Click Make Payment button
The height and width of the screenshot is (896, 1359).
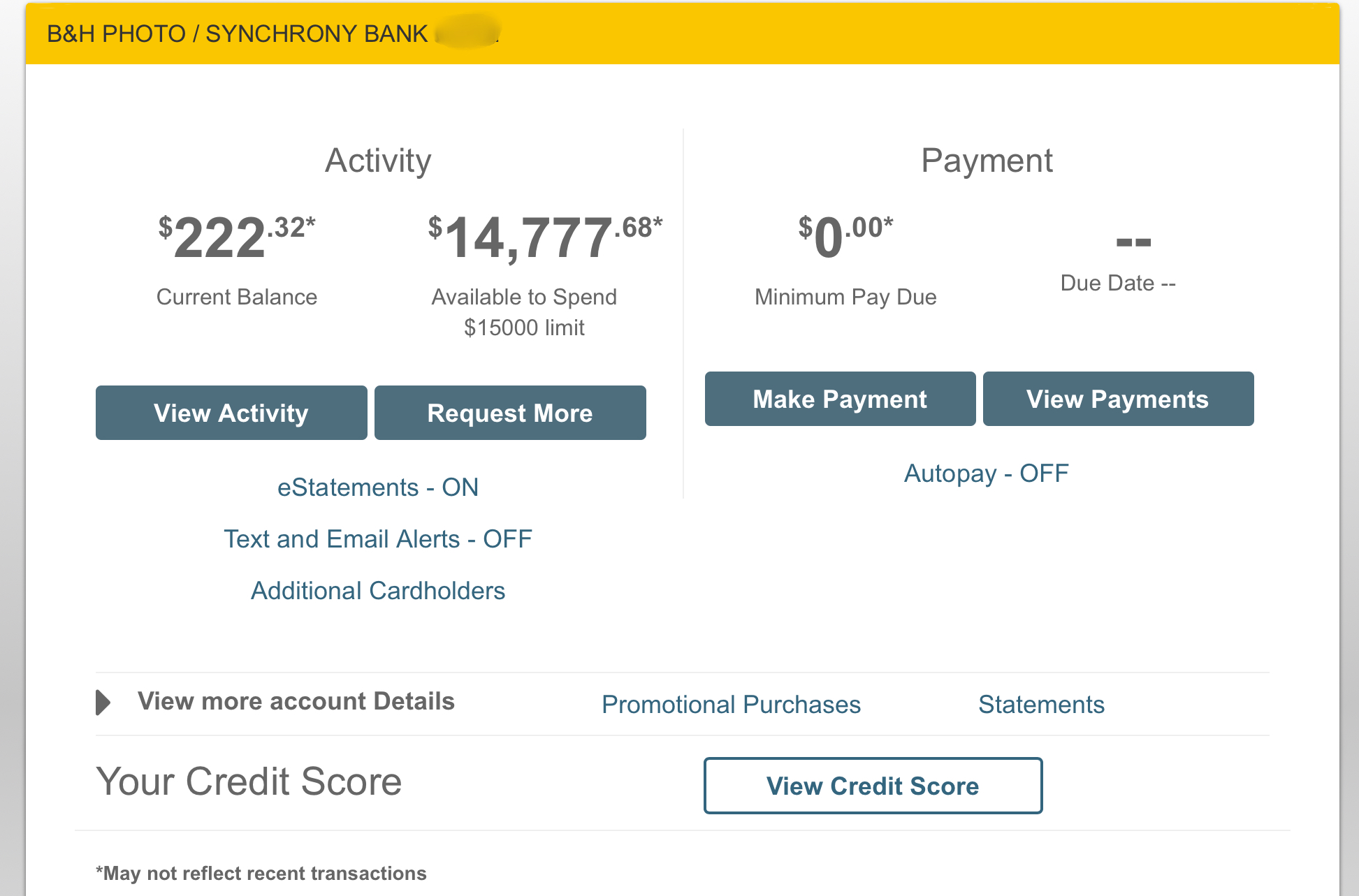click(x=840, y=399)
